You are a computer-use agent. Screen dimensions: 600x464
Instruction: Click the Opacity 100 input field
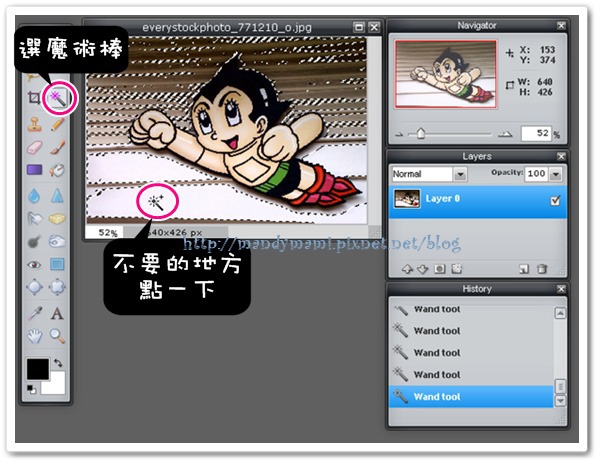pos(536,174)
